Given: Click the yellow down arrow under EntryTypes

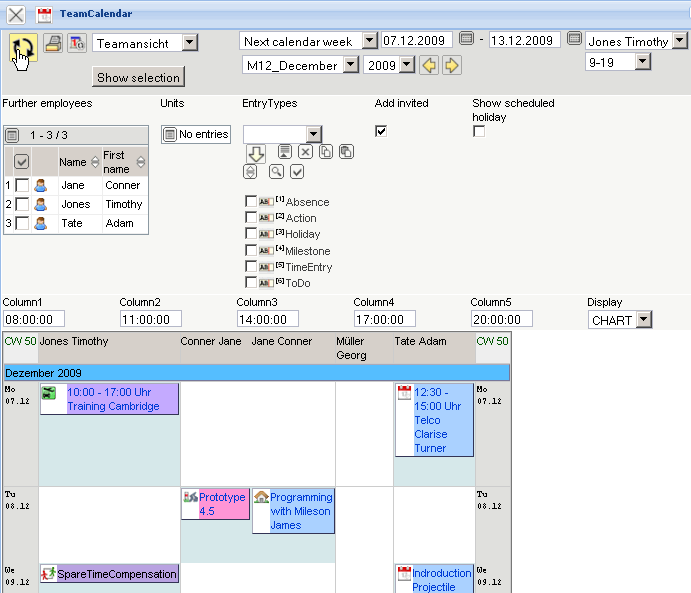Looking at the screenshot, I should (x=255, y=152).
